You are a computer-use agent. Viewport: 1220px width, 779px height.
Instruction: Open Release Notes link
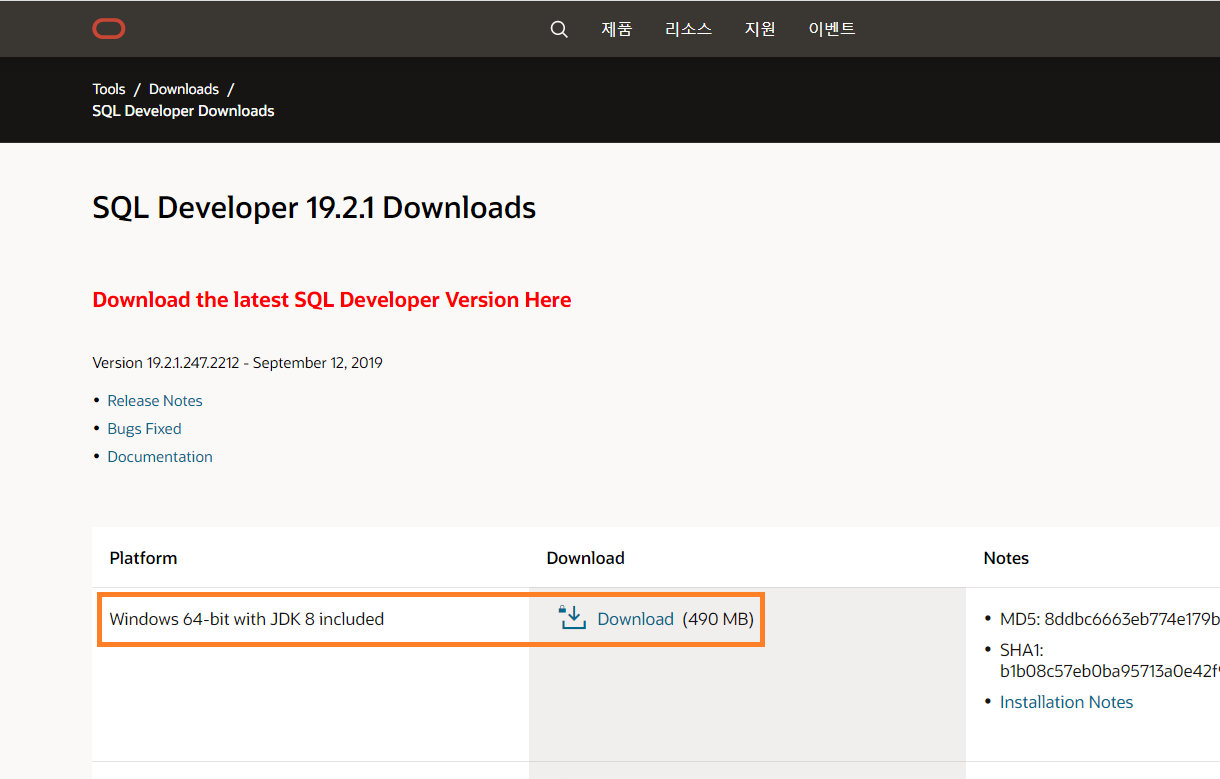[155, 400]
